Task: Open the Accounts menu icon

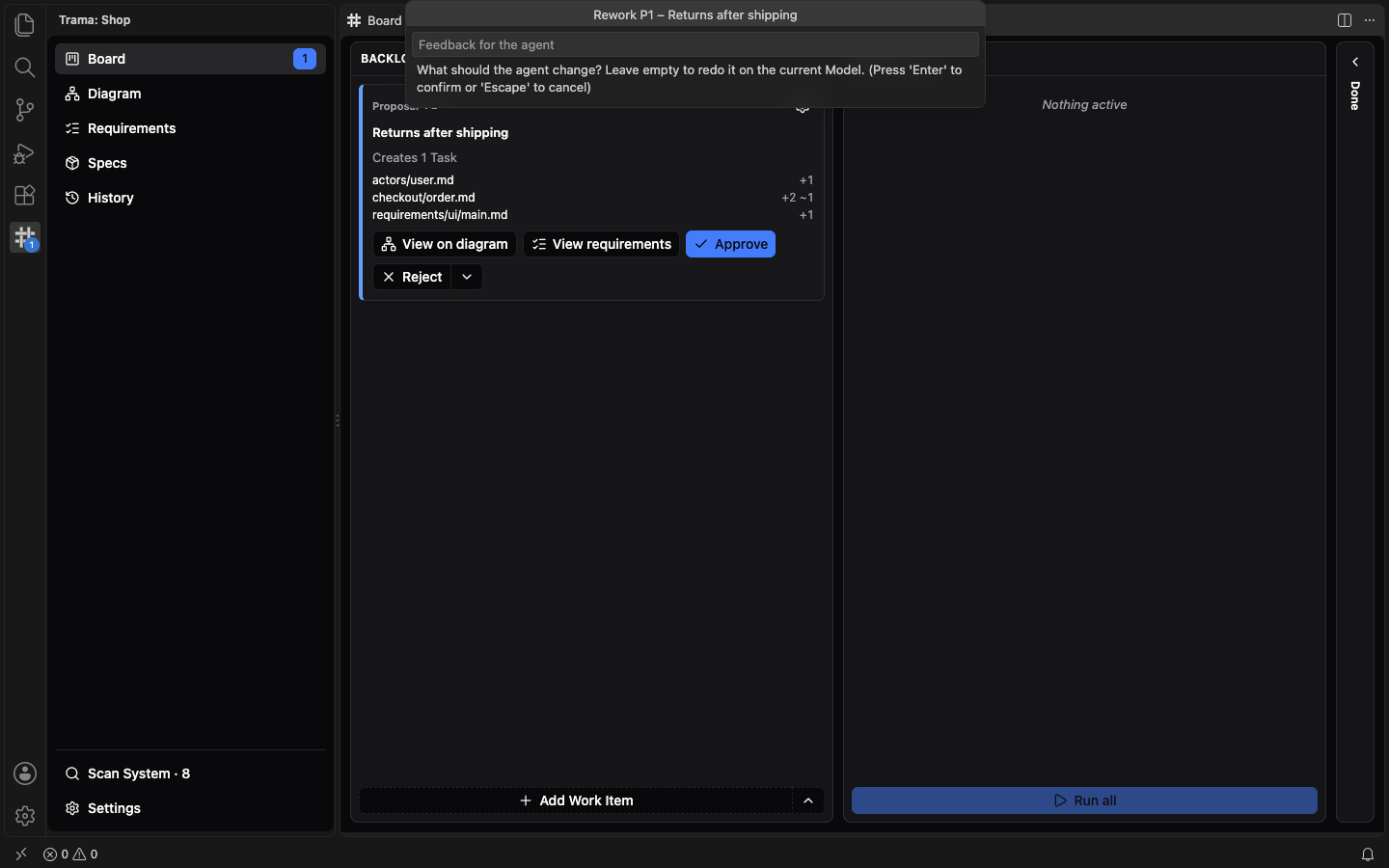Action: (x=25, y=773)
